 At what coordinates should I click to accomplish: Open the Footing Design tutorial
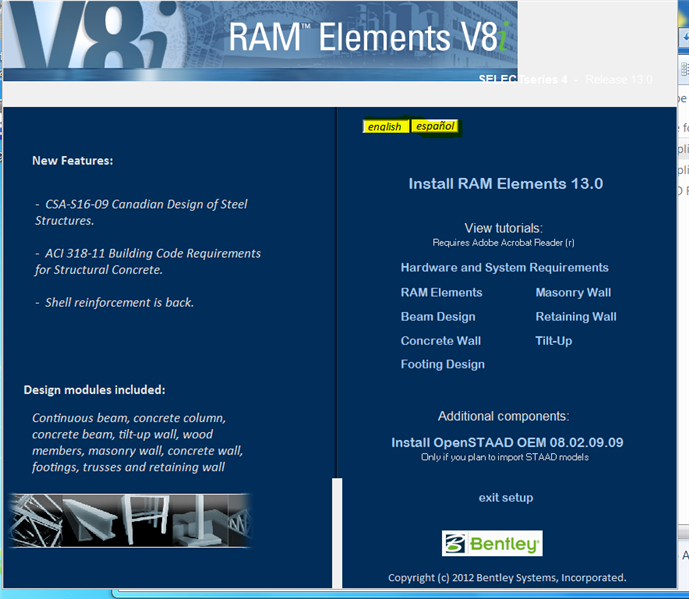pos(442,364)
